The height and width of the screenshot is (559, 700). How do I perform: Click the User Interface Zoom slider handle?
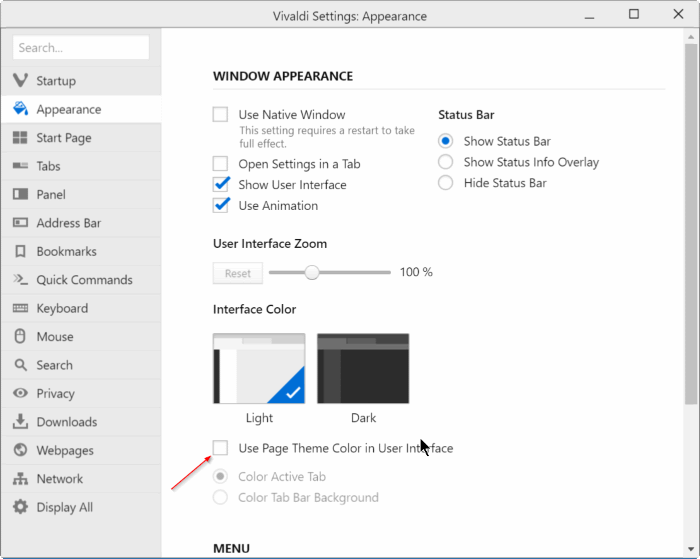(x=312, y=272)
